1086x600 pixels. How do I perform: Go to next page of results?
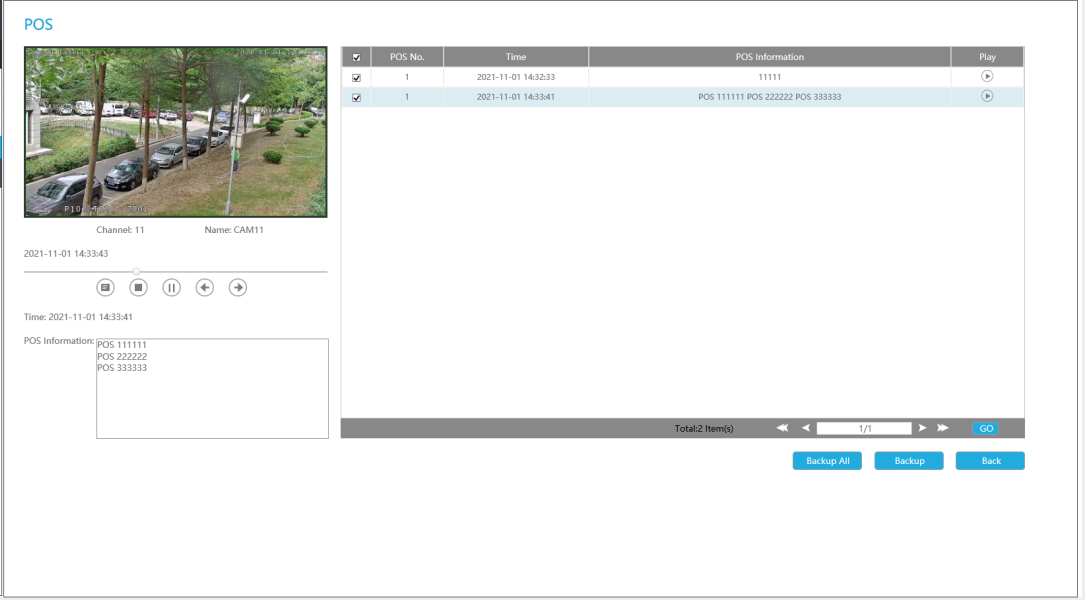(923, 428)
